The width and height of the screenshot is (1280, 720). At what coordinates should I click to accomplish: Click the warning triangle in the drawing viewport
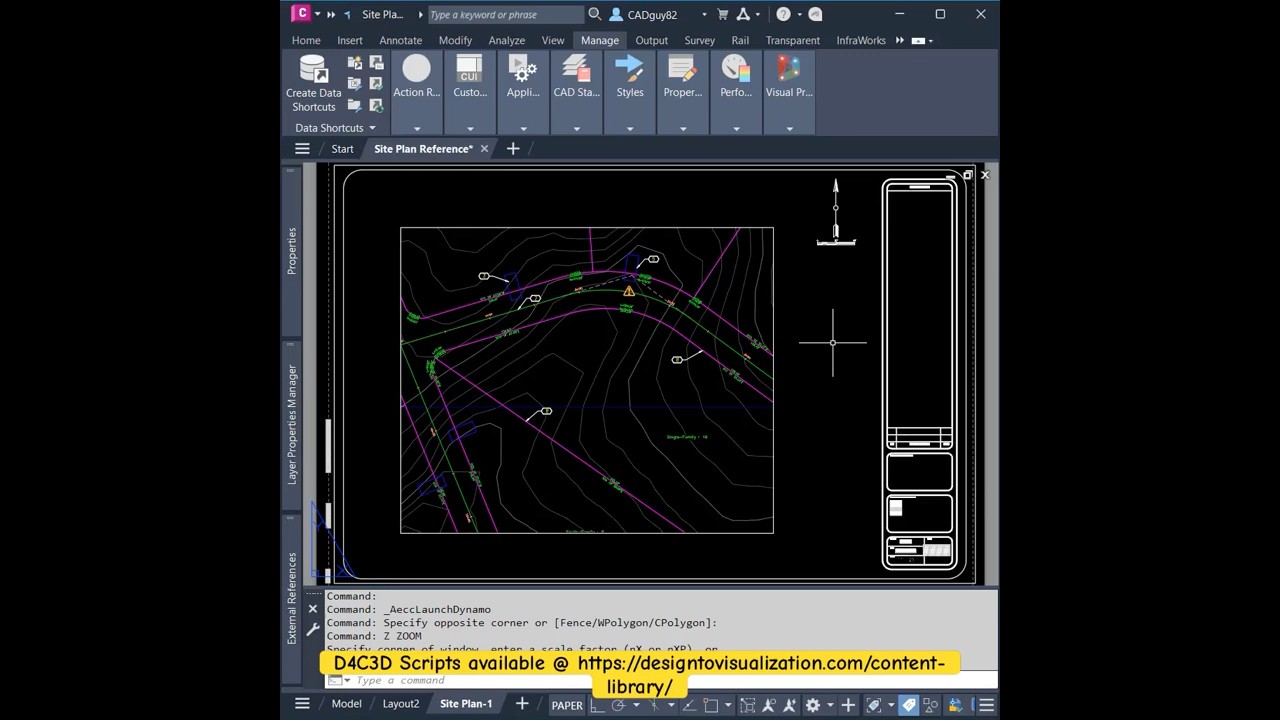629,291
